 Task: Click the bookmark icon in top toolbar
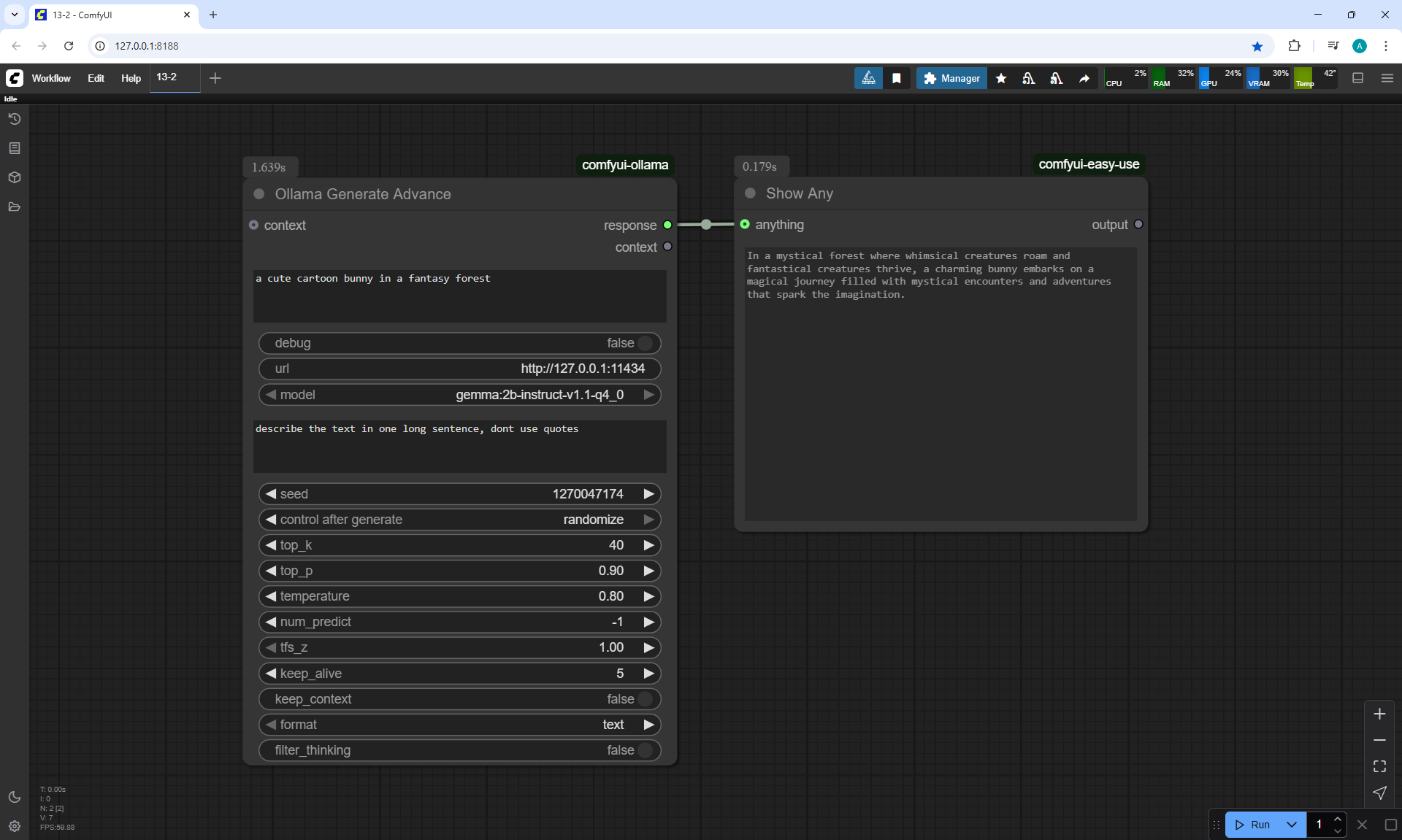coord(897,78)
